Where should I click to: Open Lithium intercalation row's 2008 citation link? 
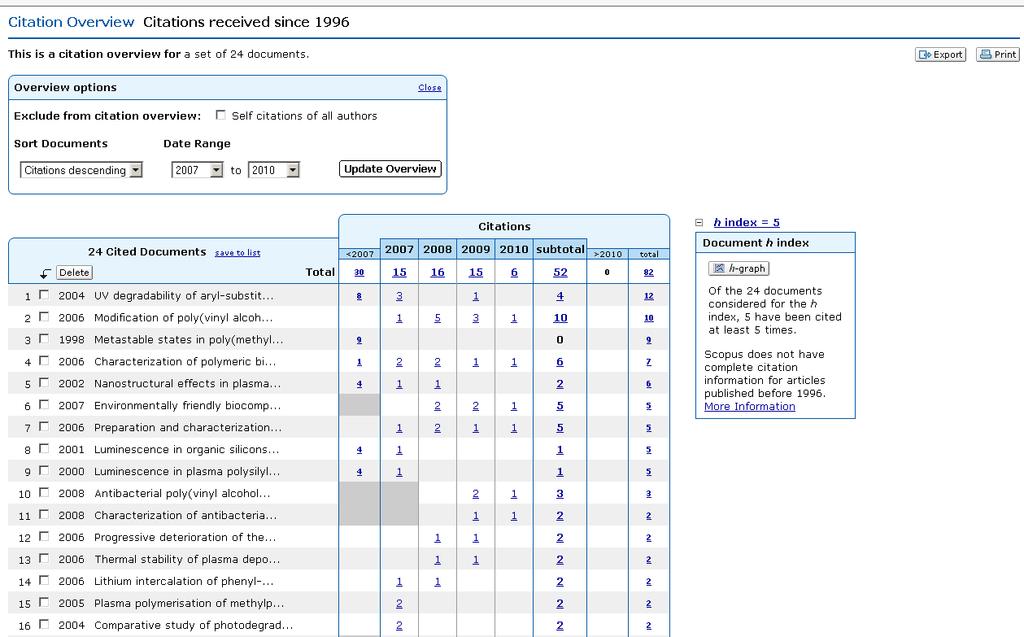[438, 581]
